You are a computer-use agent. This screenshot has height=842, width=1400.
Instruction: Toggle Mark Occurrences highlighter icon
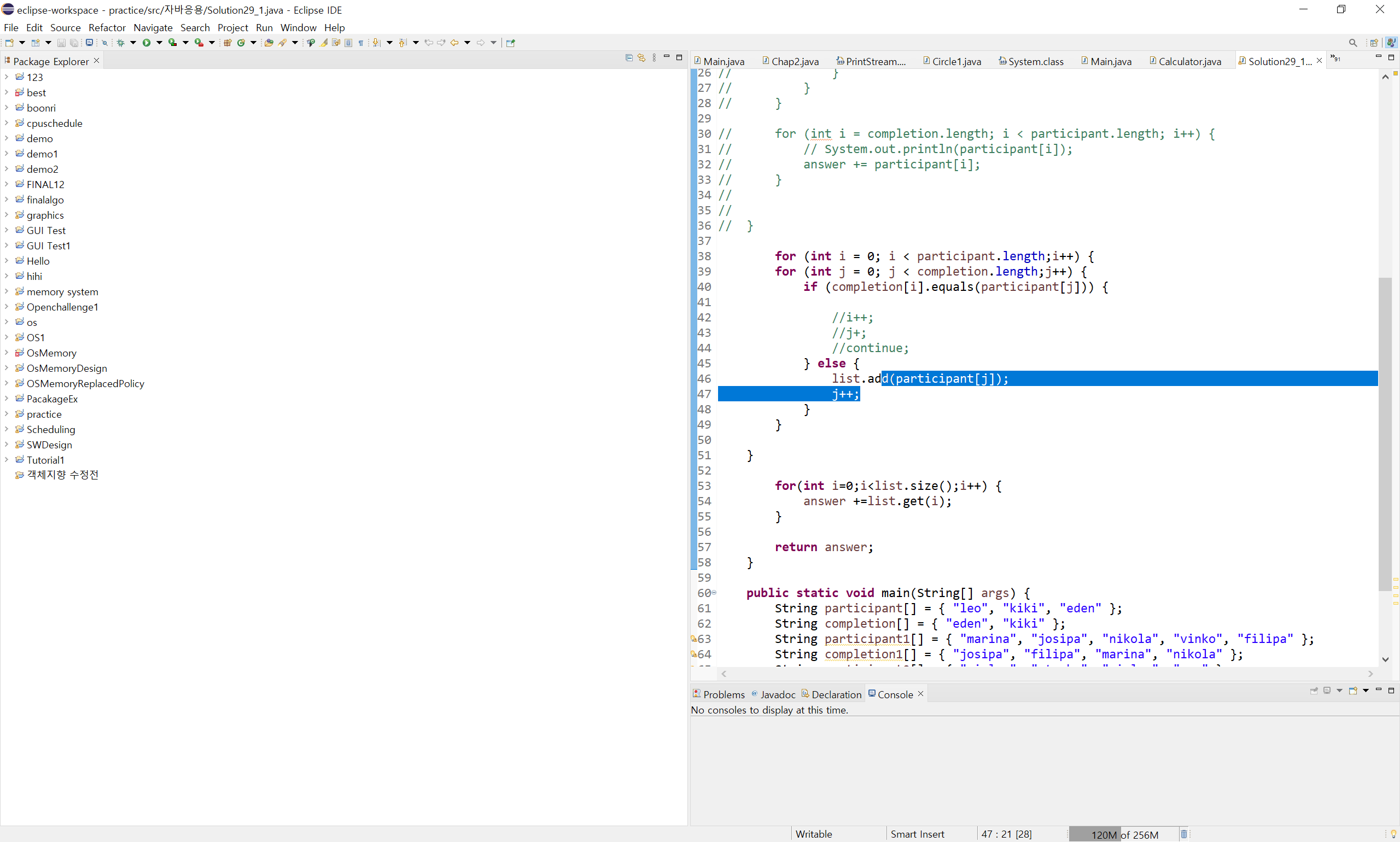tap(324, 43)
